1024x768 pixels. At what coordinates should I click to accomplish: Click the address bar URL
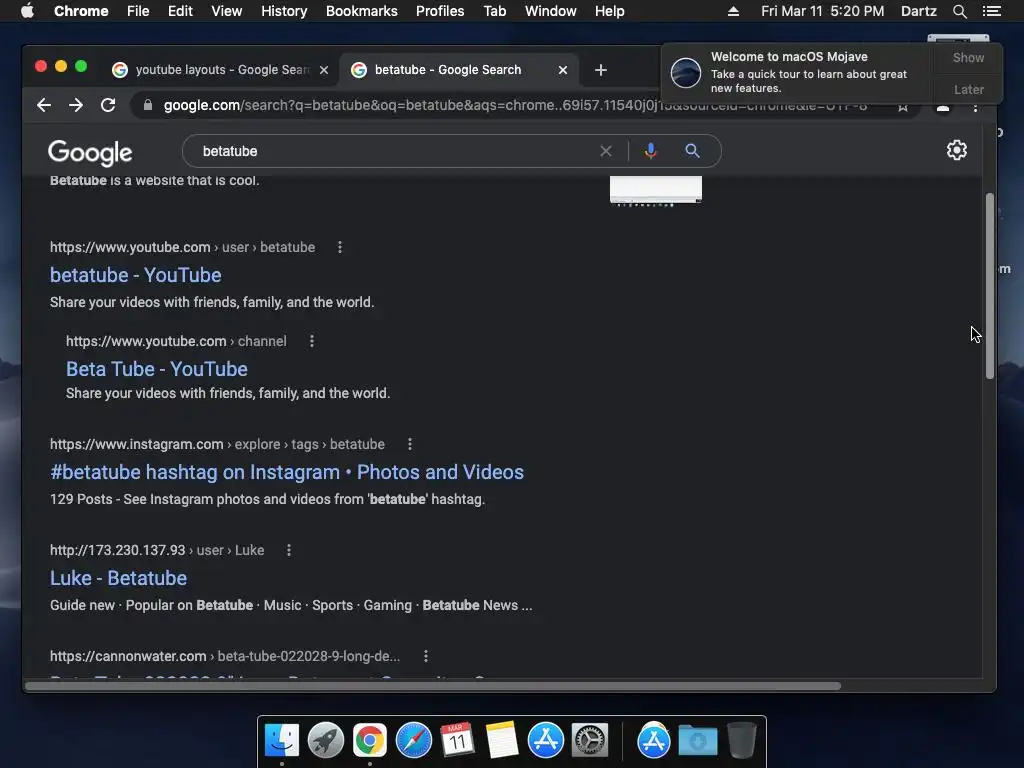[x=515, y=105]
